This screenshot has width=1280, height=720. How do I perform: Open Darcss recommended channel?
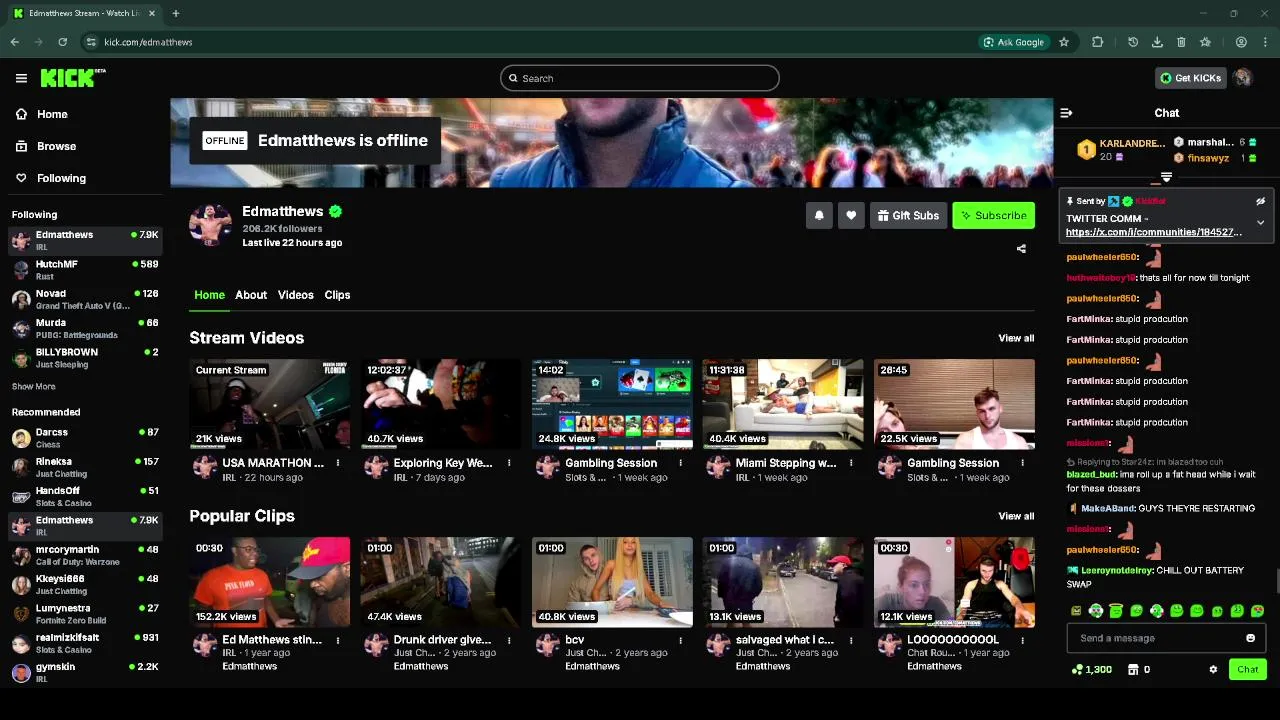click(x=85, y=438)
